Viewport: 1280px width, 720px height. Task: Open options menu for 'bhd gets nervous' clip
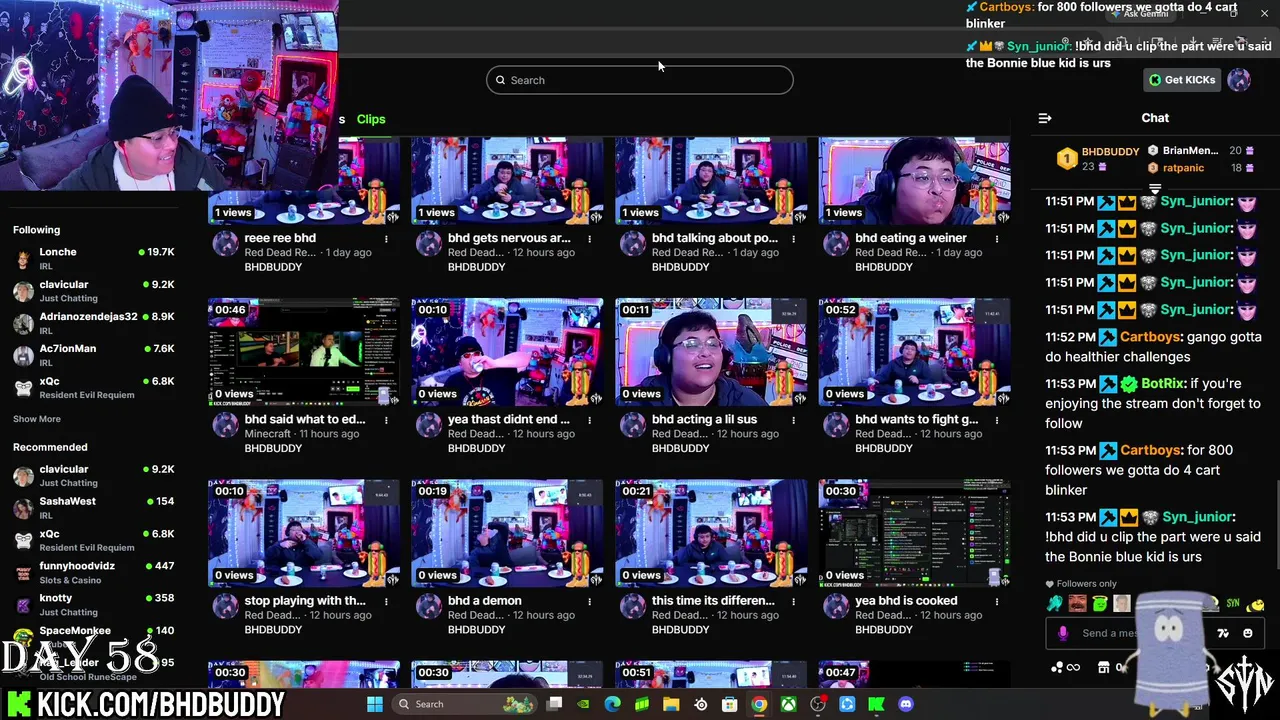(590, 239)
